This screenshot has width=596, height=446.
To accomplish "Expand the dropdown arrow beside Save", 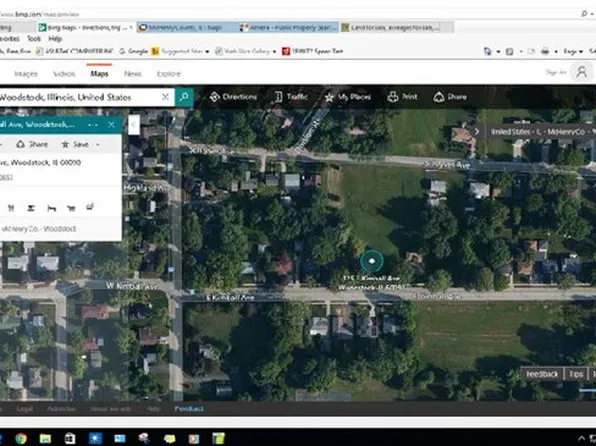I will [98, 145].
